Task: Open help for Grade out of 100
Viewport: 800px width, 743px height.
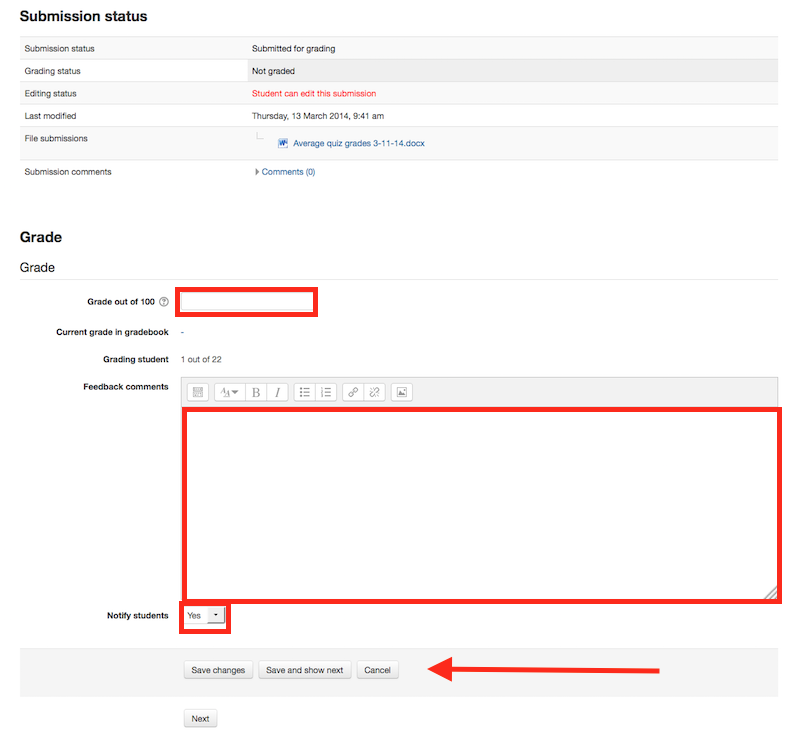Action: click(164, 302)
